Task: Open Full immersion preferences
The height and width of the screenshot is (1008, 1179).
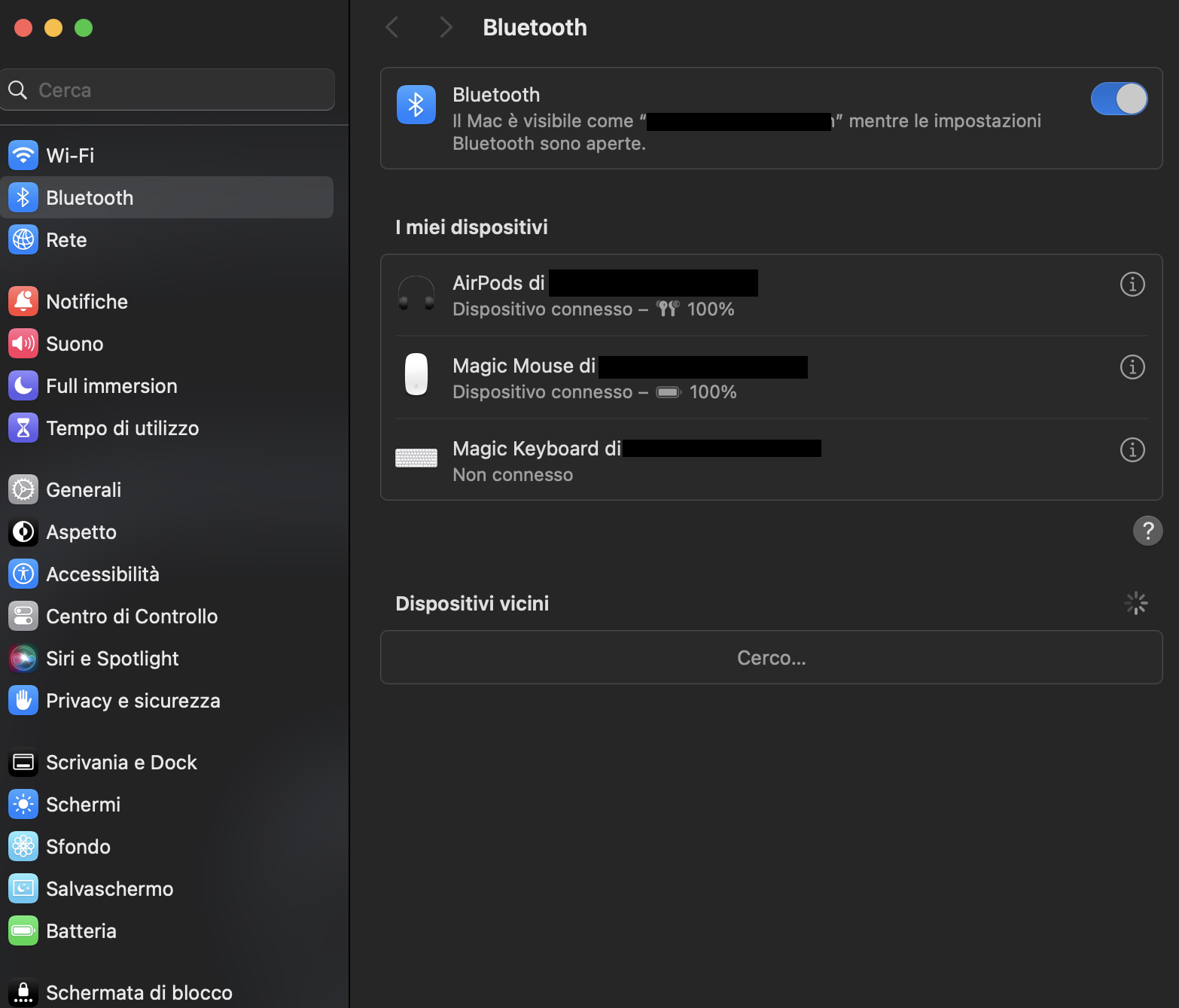Action: pos(111,385)
